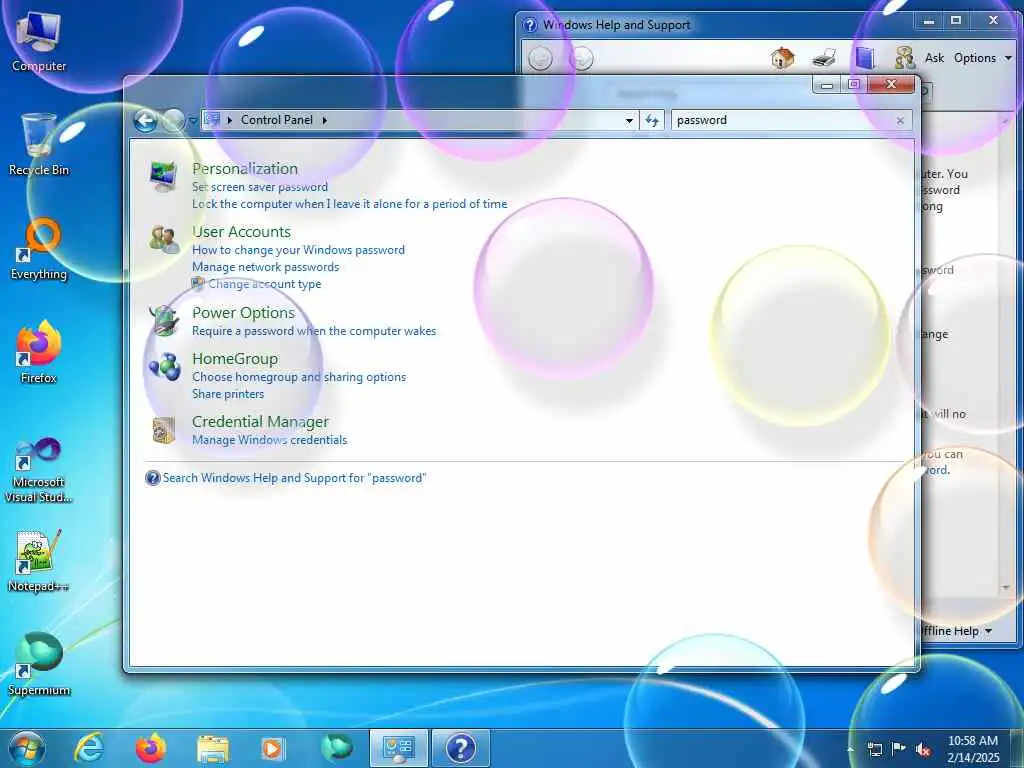Image resolution: width=1024 pixels, height=768 pixels.
Task: Search Windows Help and Support for password
Action: pos(294,478)
